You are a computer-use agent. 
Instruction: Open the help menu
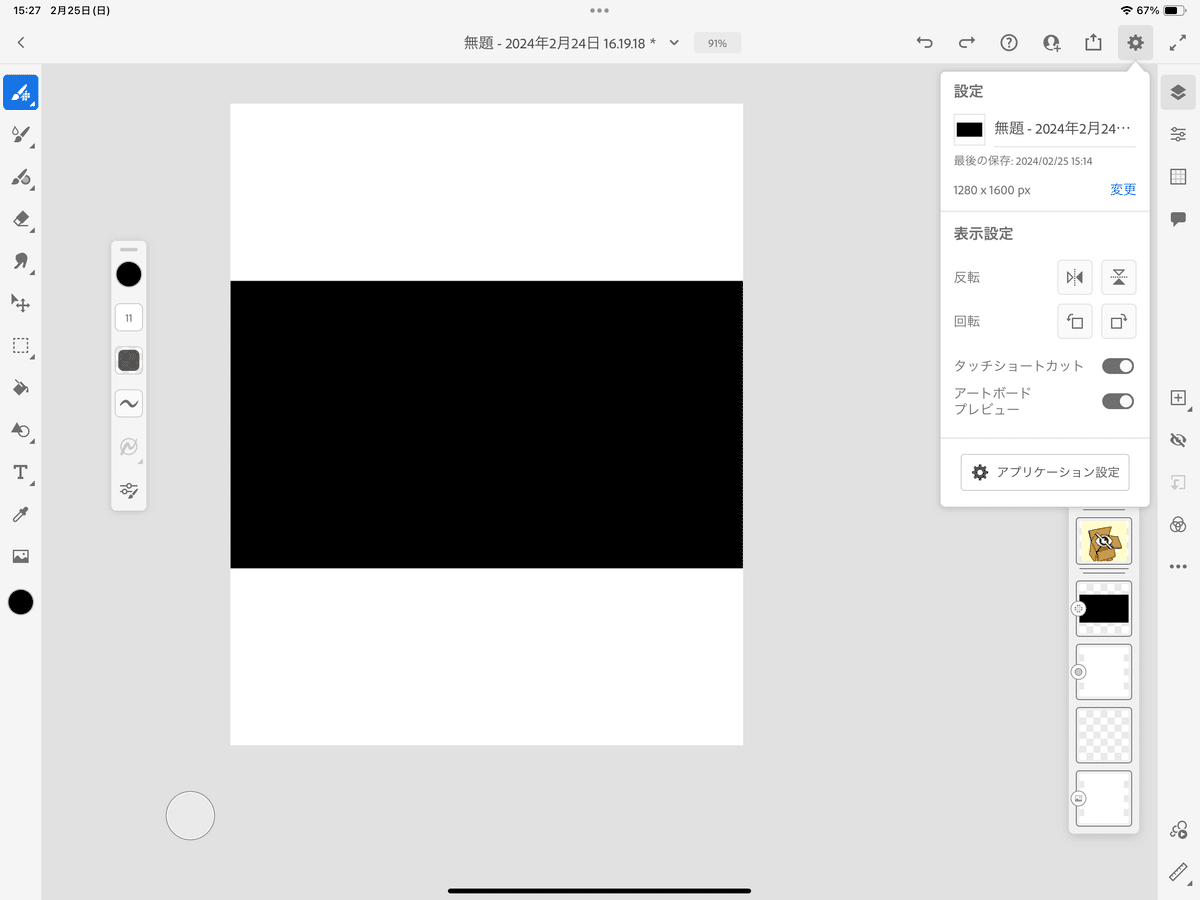1009,43
